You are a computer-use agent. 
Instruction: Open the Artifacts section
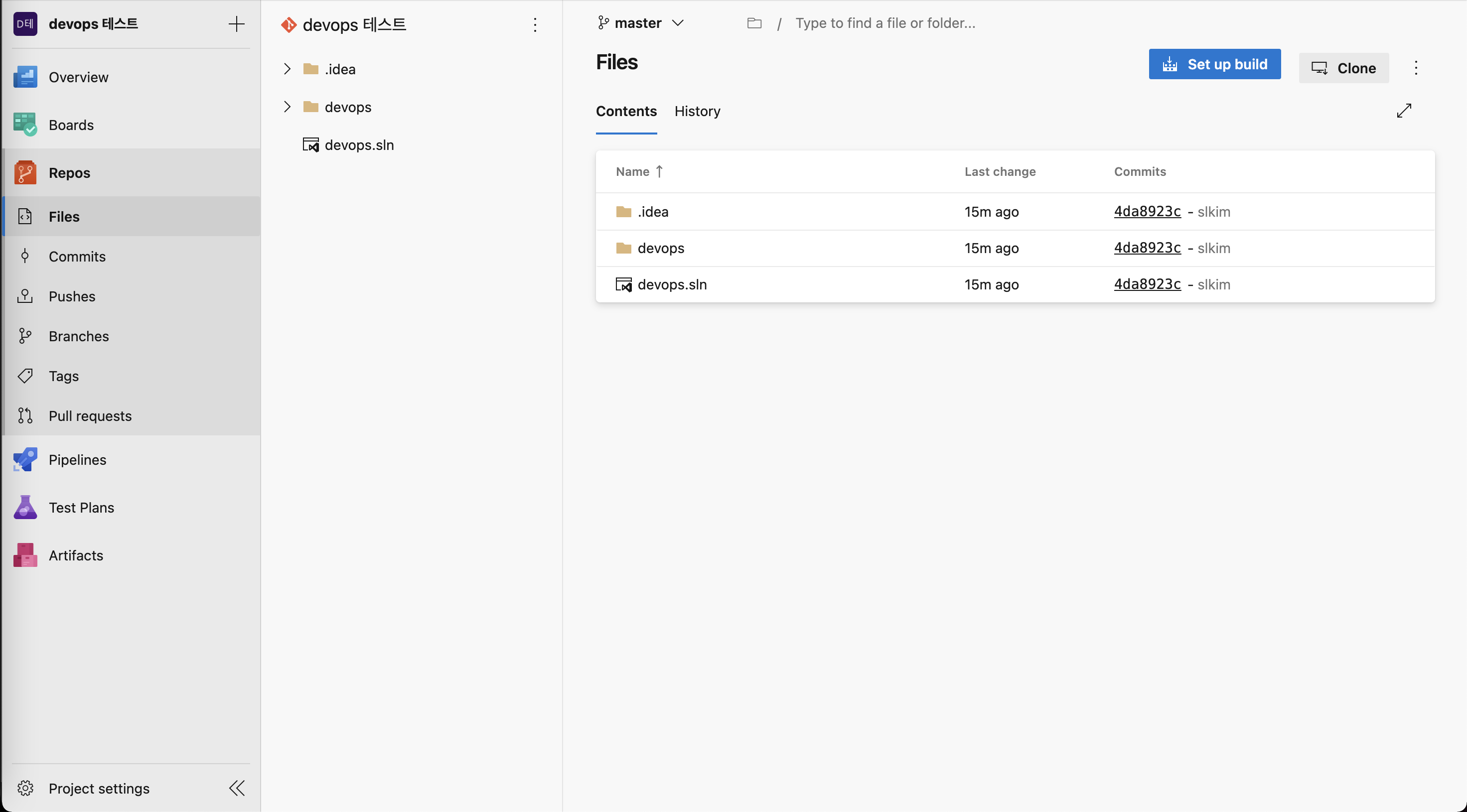pos(76,555)
